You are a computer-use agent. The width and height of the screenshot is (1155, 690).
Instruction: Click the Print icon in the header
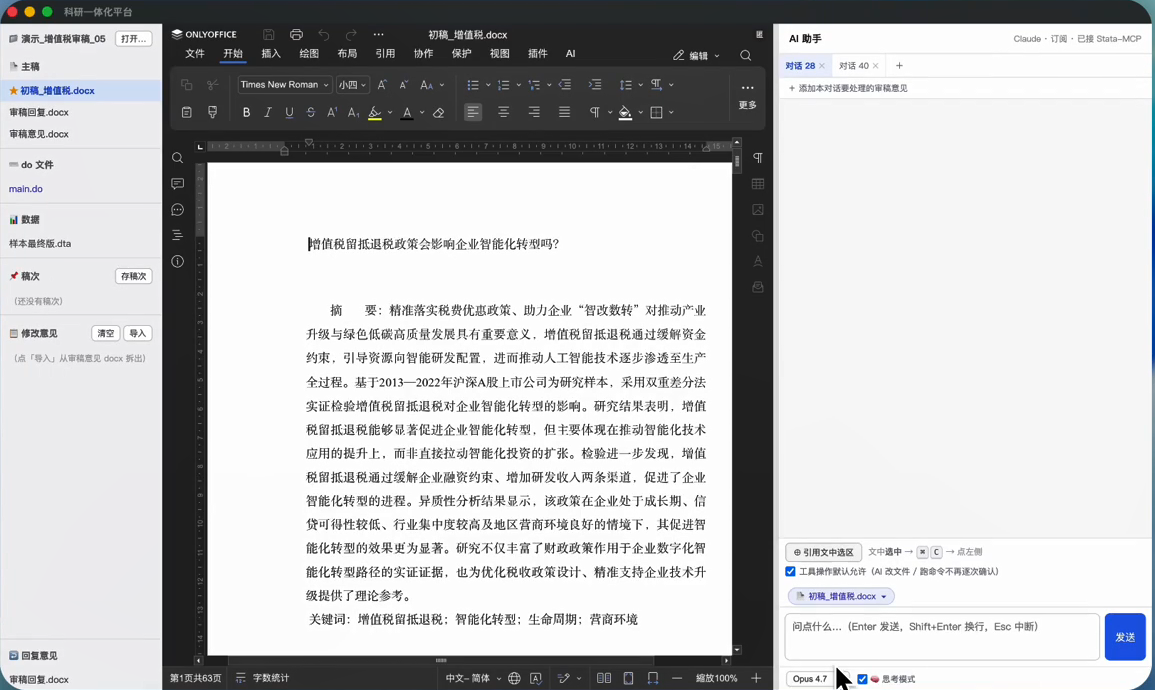(x=296, y=35)
